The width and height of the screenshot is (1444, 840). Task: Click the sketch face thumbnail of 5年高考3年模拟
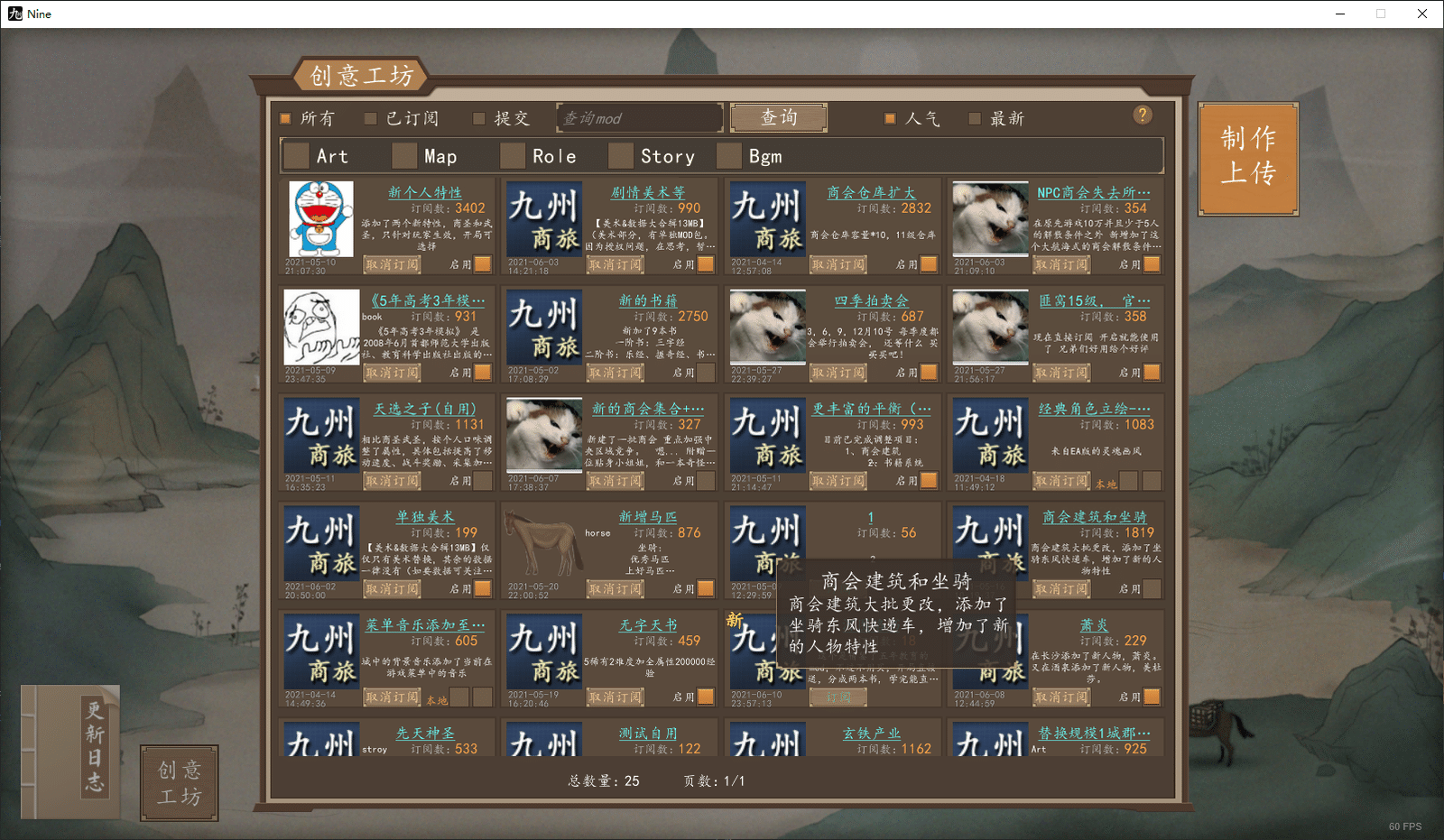click(x=321, y=328)
